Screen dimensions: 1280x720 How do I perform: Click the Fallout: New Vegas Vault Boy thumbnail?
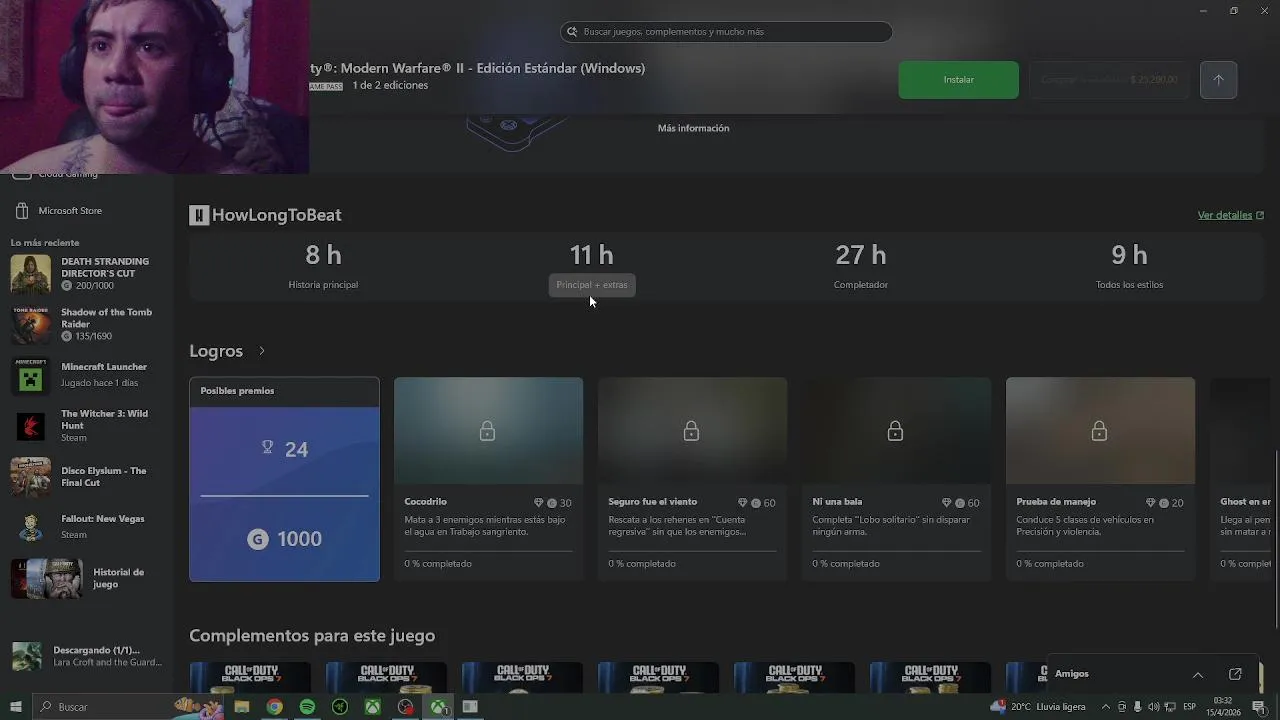(x=30, y=527)
